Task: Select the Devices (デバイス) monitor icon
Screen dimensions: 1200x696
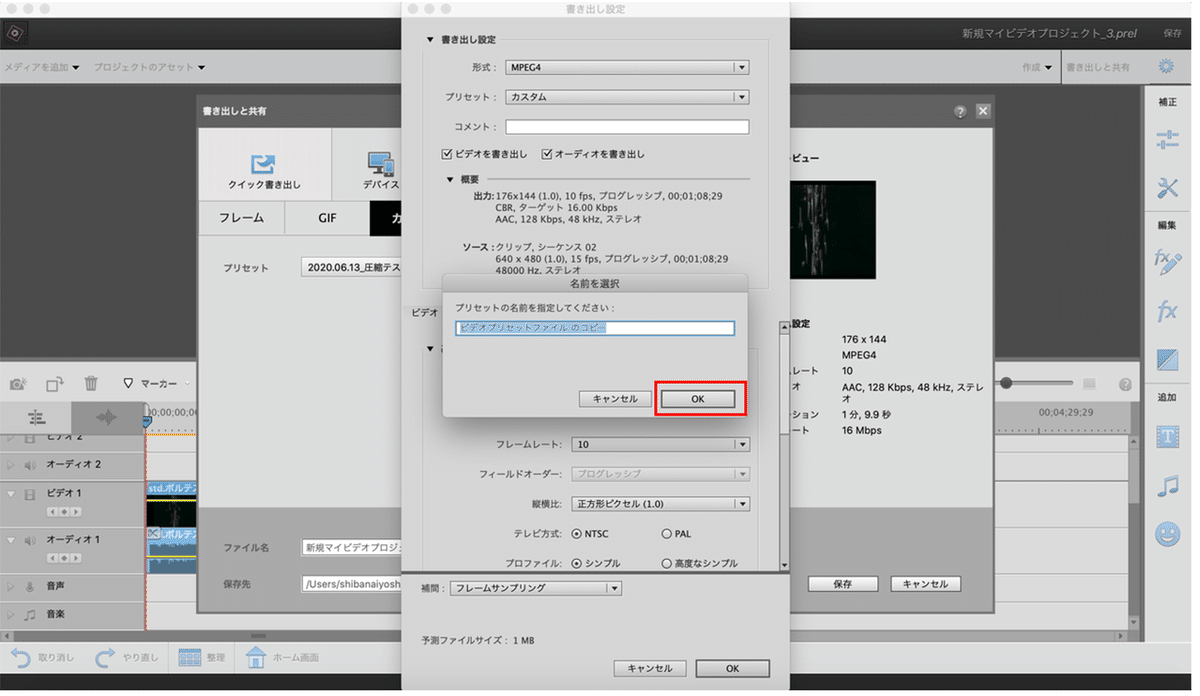Action: tap(381, 164)
